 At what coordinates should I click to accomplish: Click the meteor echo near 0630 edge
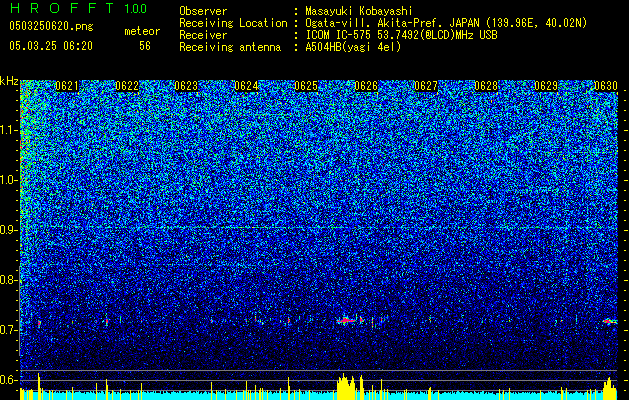(610, 321)
